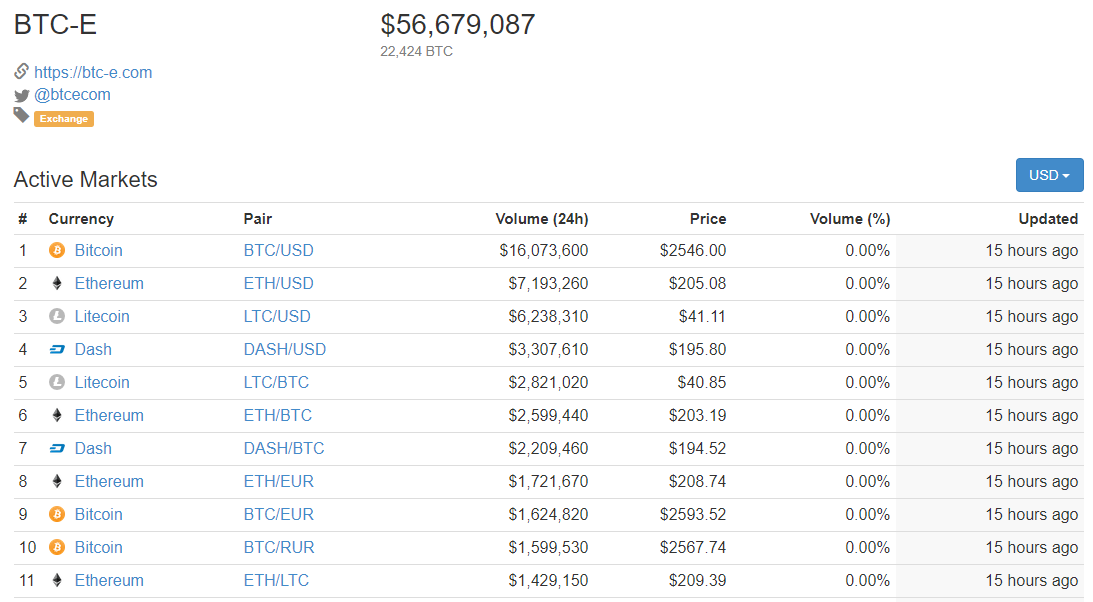1093x602 pixels.
Task: Open the Ethereum link in row 6
Action: 109,415
